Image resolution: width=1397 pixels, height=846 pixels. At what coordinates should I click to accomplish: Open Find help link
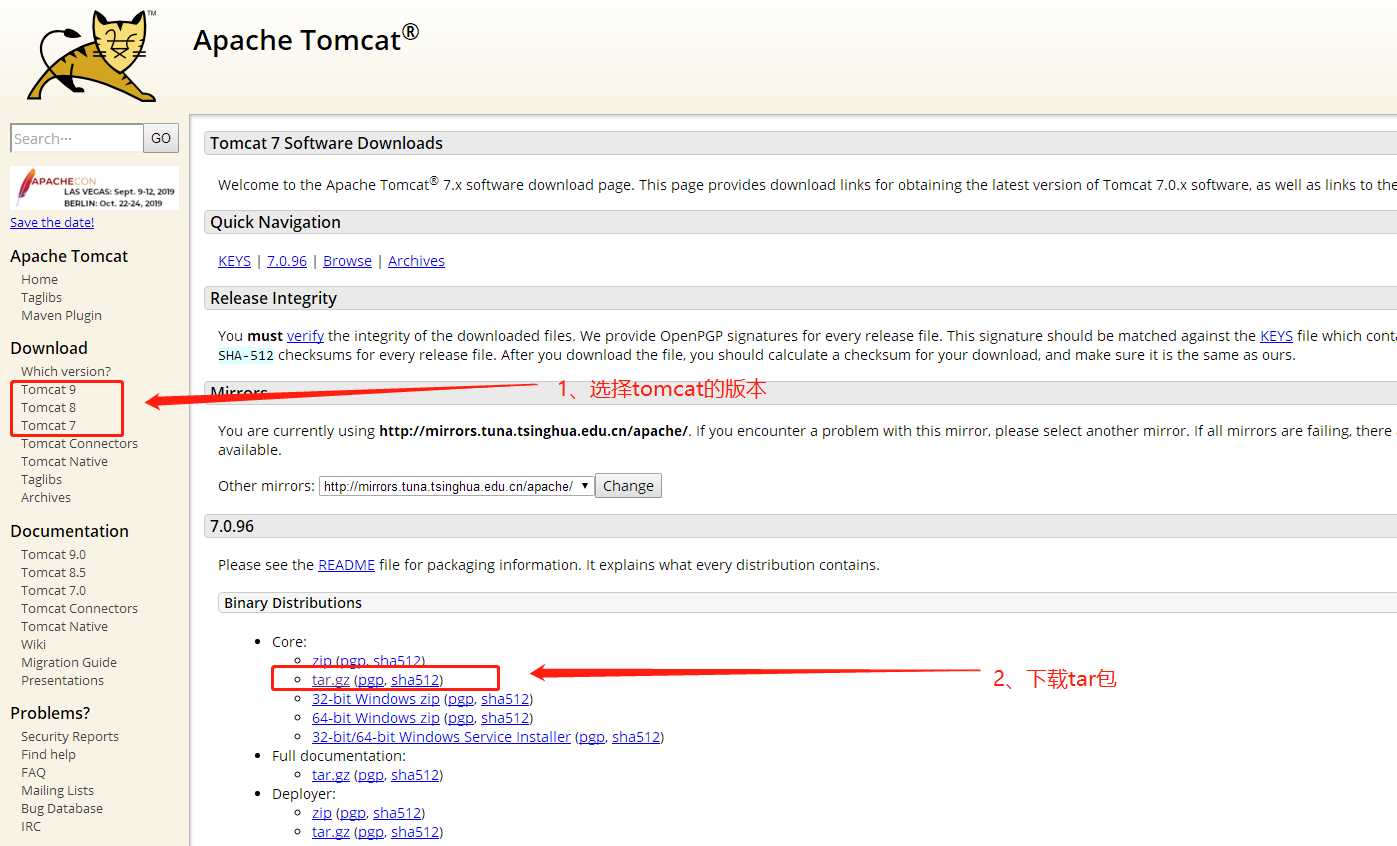48,754
